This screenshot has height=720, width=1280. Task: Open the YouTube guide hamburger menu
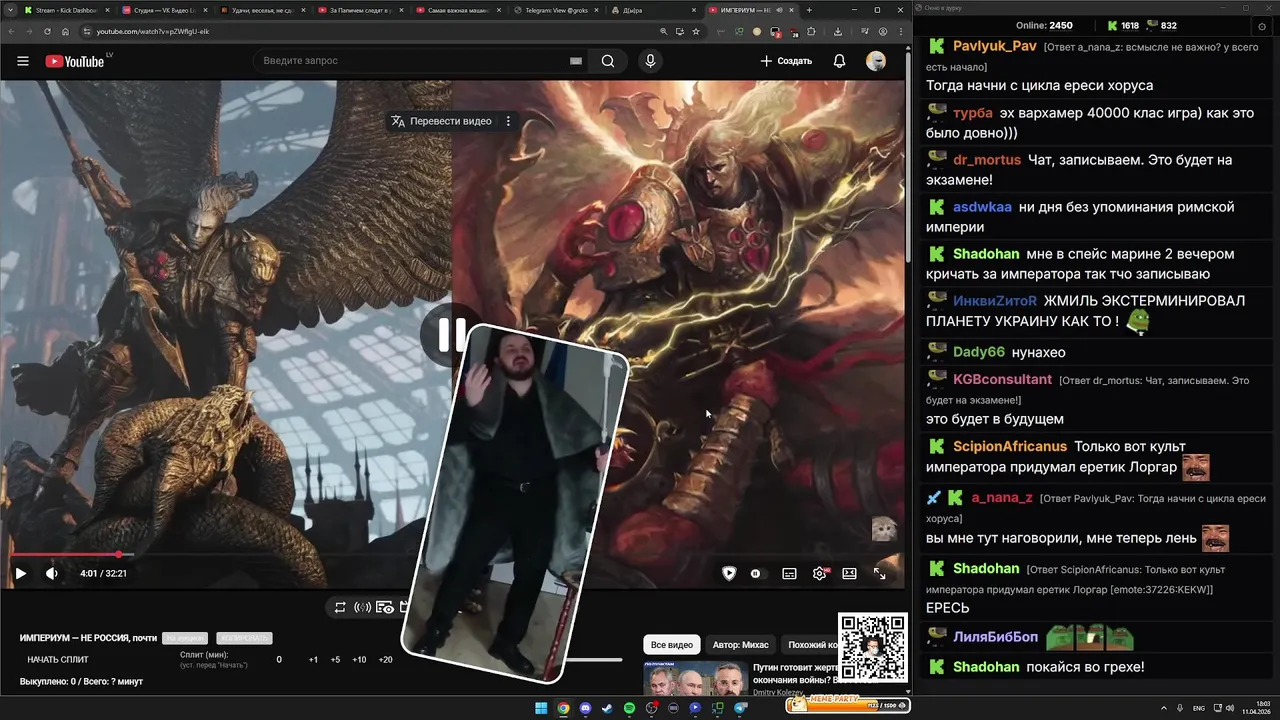[22, 61]
